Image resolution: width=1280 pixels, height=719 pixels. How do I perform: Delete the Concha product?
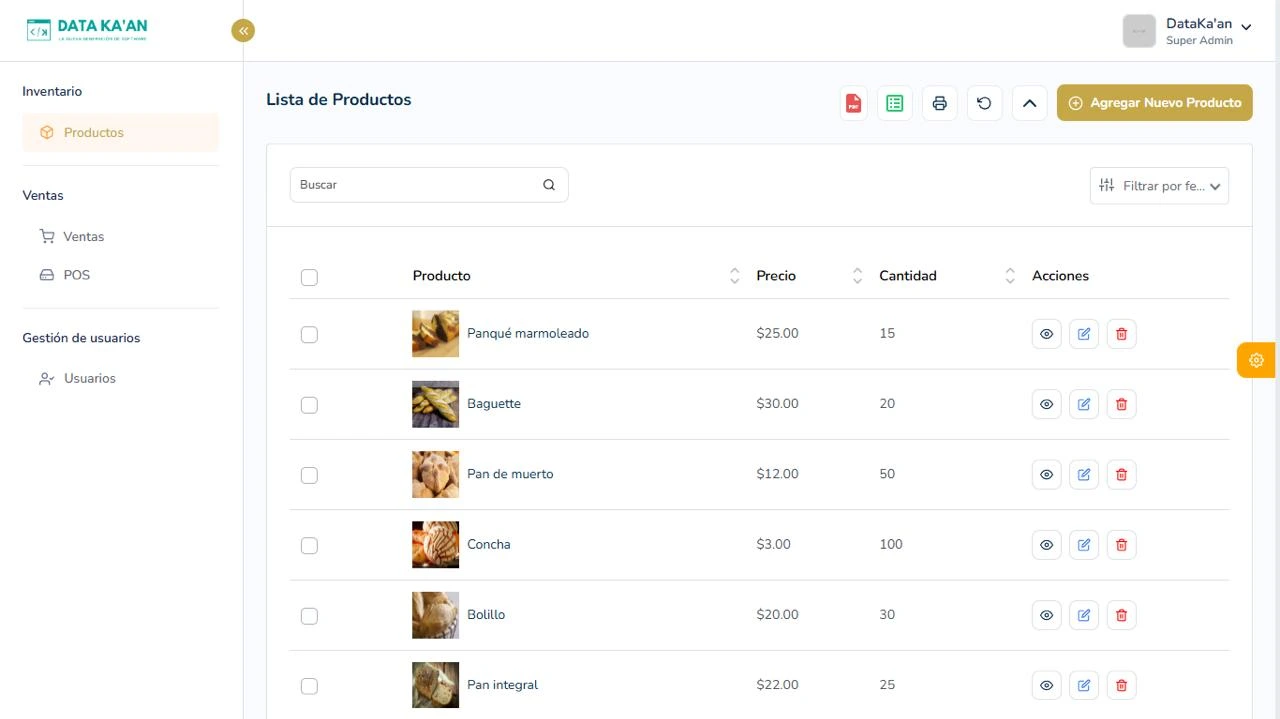1121,545
